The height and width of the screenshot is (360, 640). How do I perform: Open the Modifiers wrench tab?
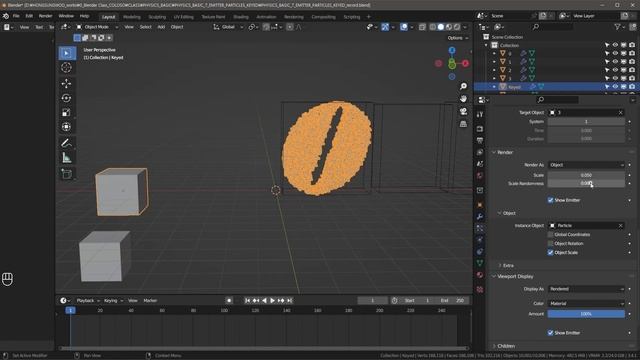(480, 217)
